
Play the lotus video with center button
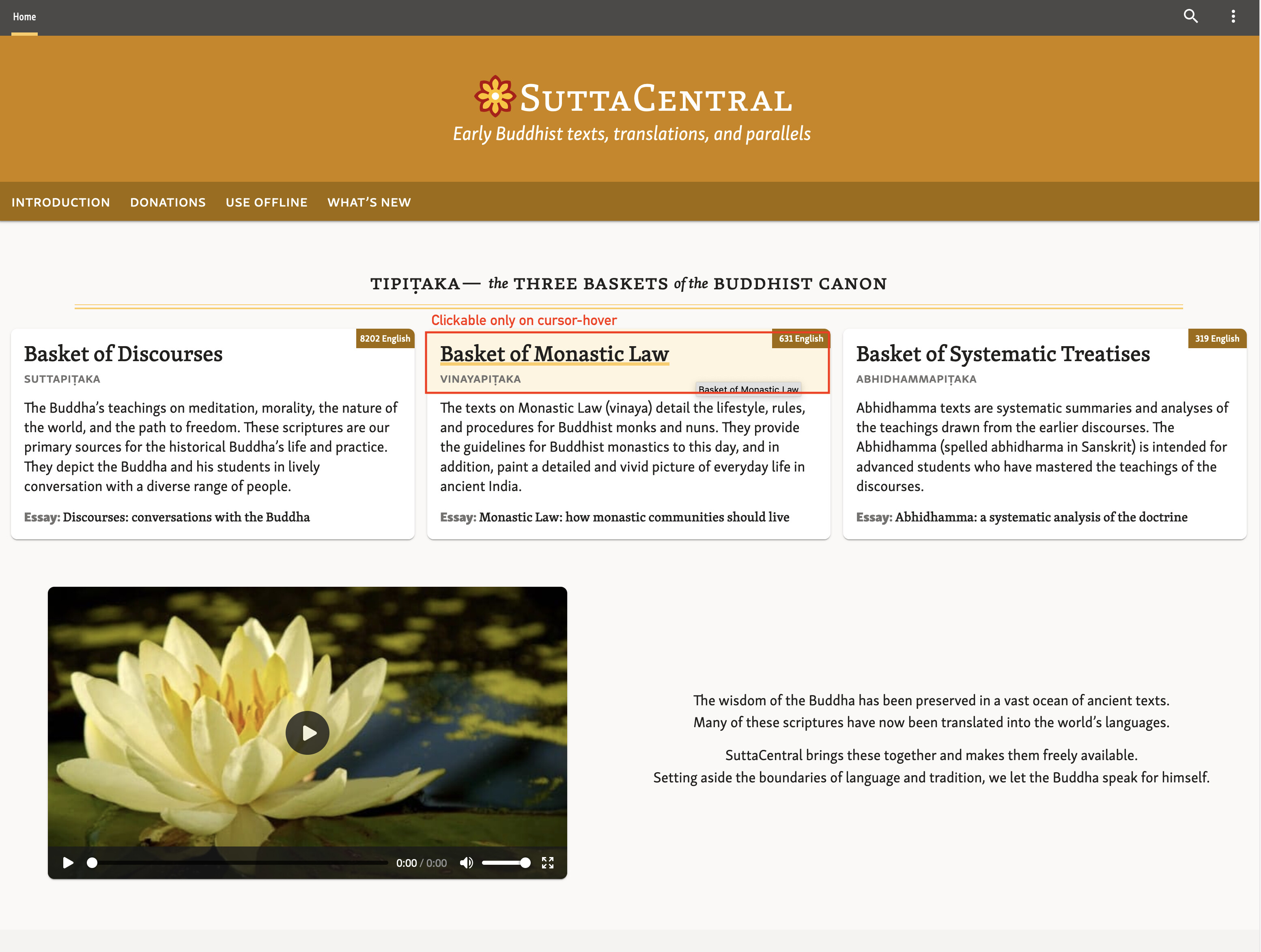click(x=307, y=732)
